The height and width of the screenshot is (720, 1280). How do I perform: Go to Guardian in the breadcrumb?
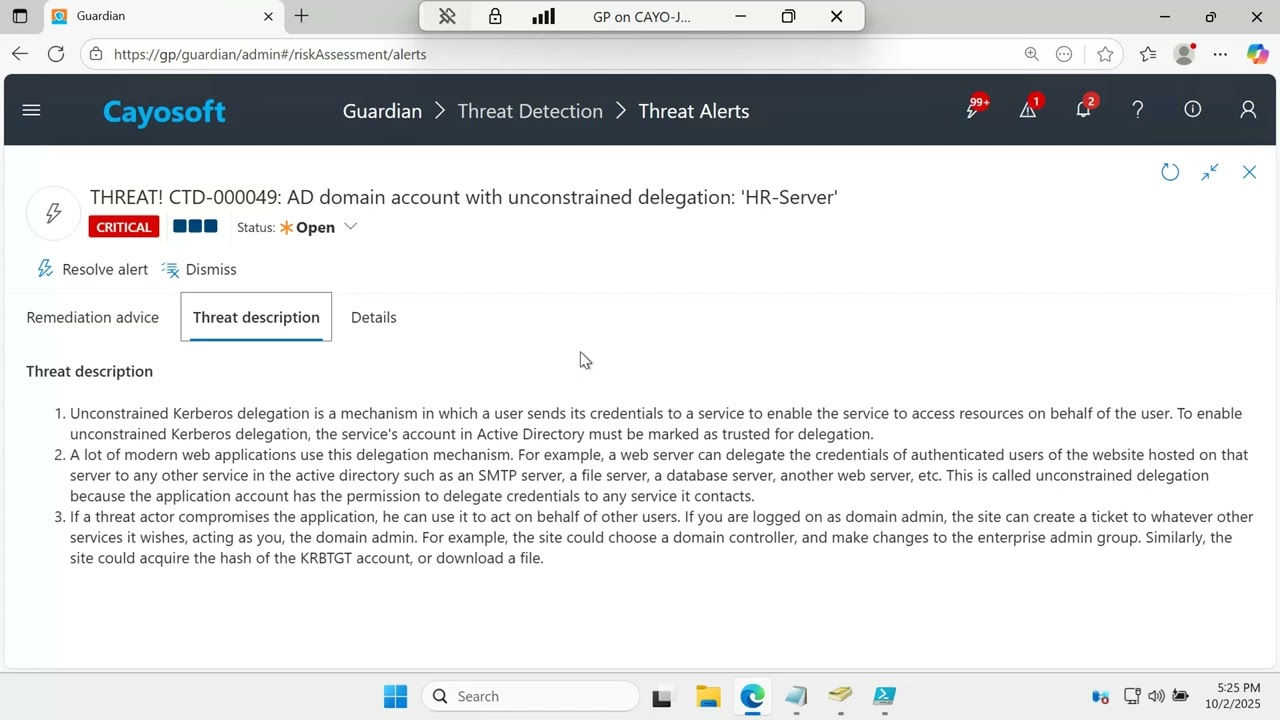(382, 111)
